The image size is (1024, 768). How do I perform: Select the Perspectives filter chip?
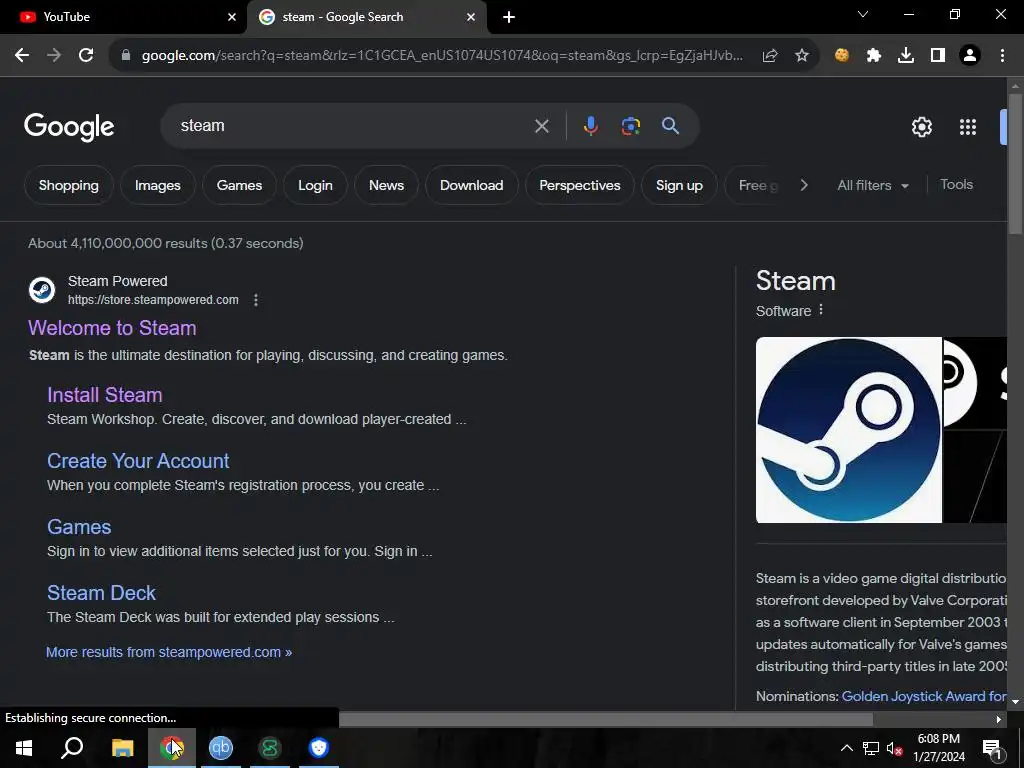point(580,185)
